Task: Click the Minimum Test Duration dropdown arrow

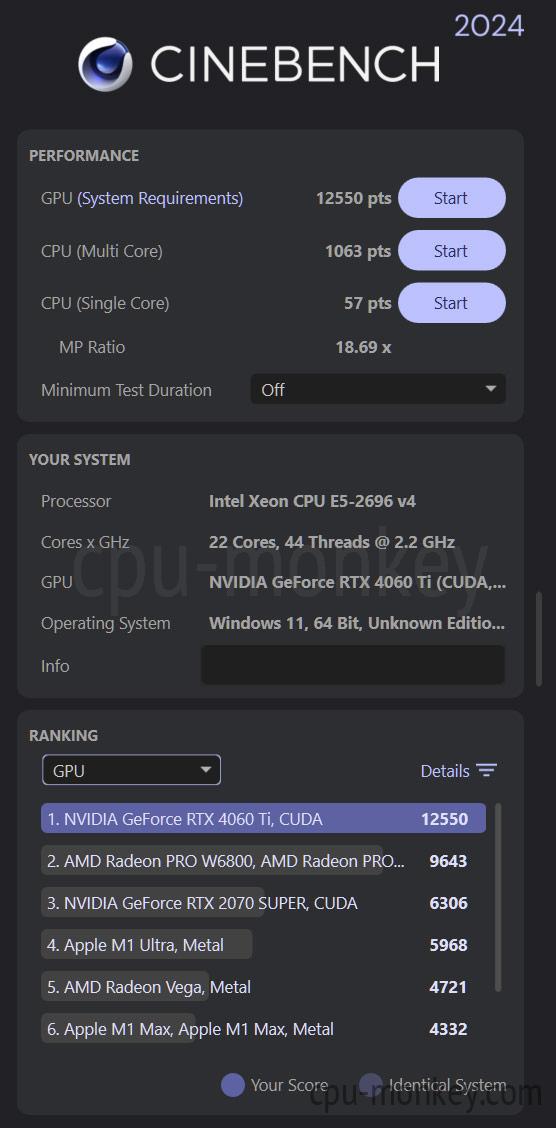Action: (x=491, y=389)
